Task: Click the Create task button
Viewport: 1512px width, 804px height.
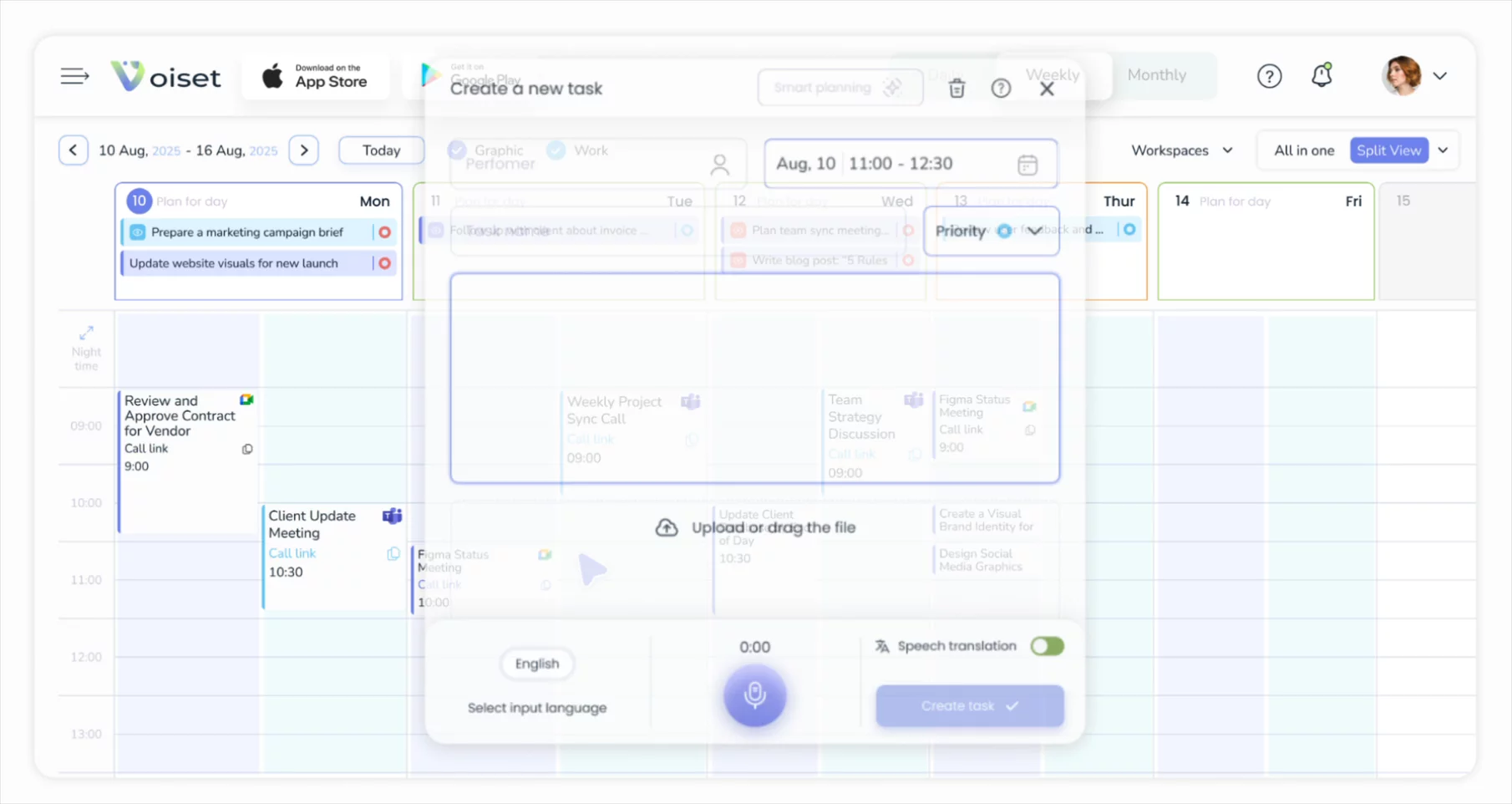Action: click(968, 705)
